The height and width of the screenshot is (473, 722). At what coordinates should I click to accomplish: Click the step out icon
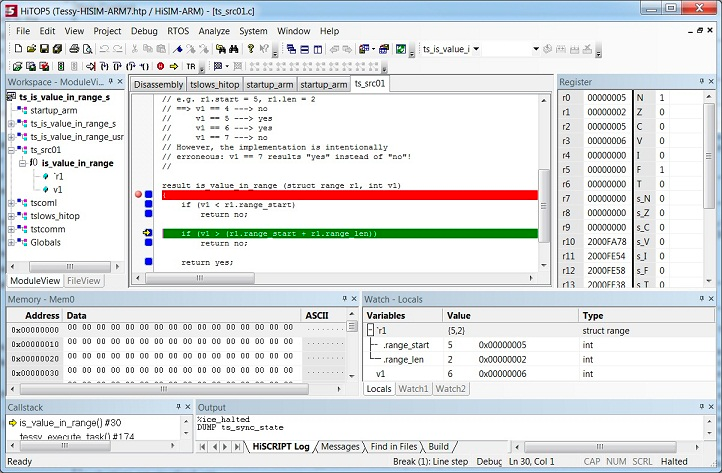[131, 66]
